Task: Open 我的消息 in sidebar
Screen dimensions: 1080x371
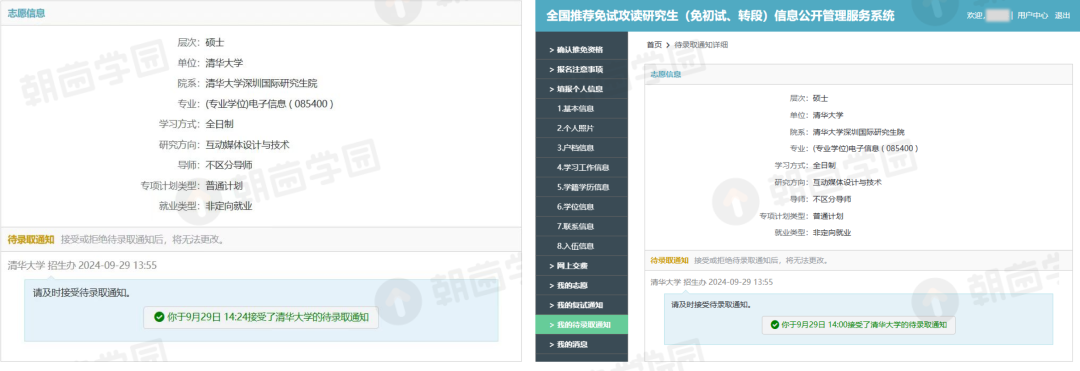Action: pos(581,344)
